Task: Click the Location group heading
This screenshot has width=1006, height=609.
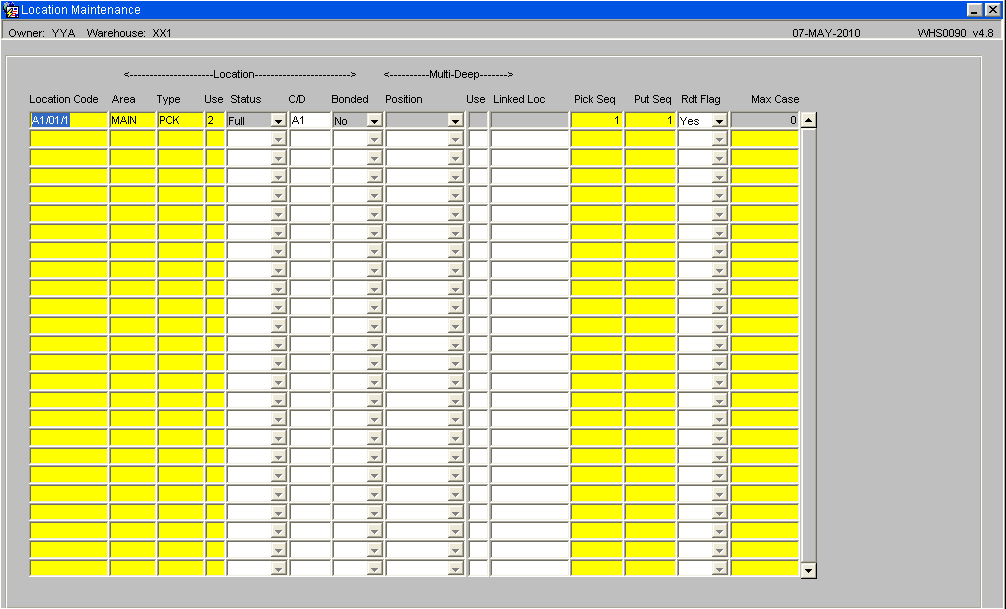Action: [240, 74]
